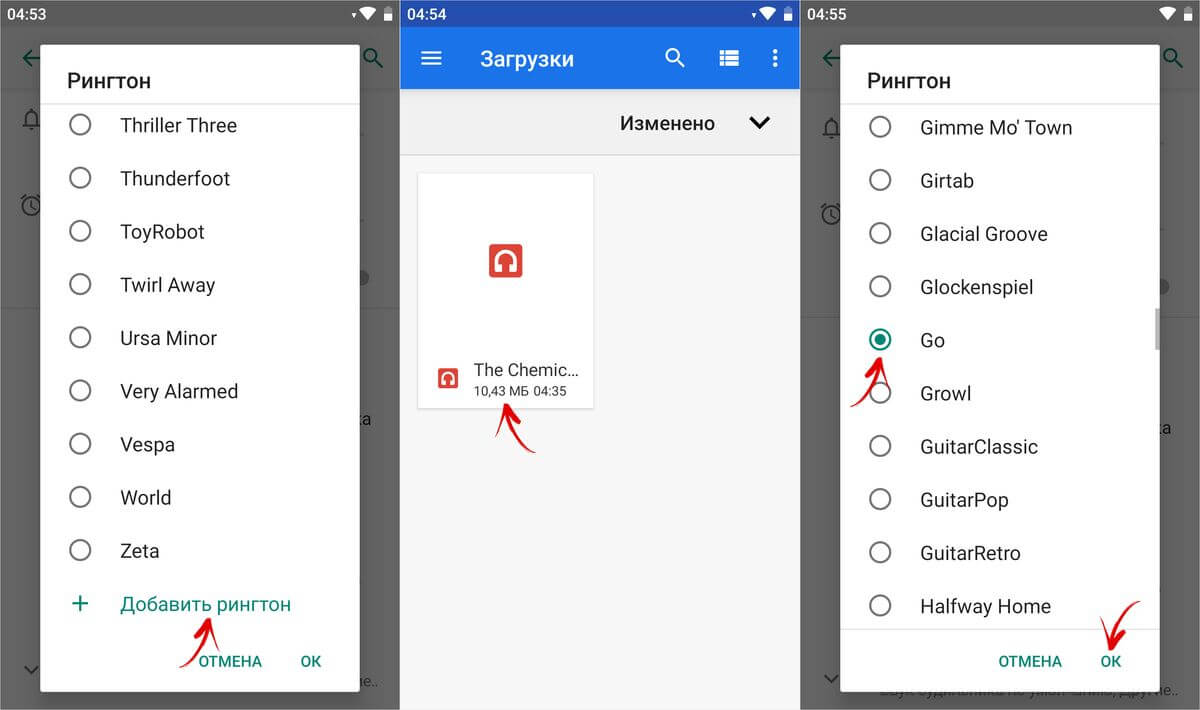Open the Изменено sort order label

coord(667,124)
